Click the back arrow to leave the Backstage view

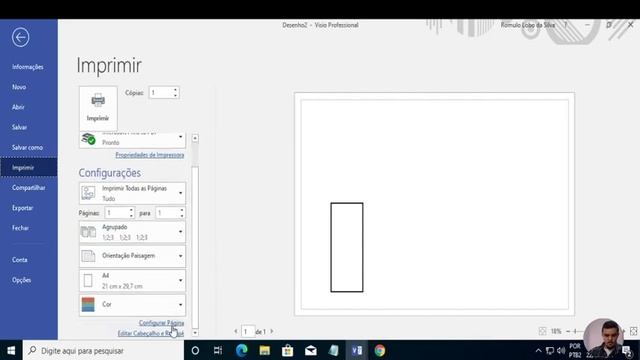tap(20, 37)
